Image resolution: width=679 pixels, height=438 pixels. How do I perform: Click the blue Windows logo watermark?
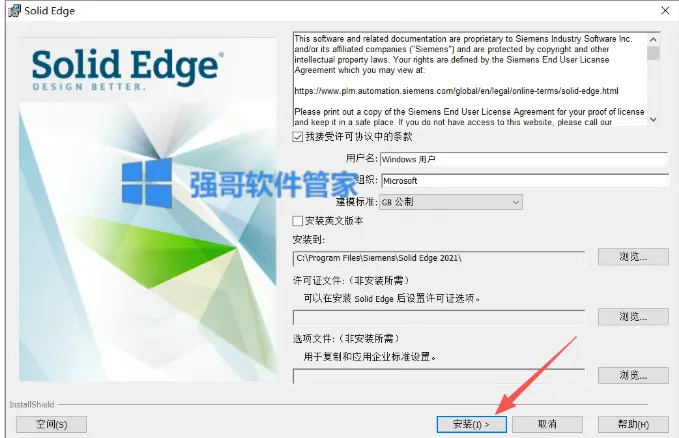(147, 182)
